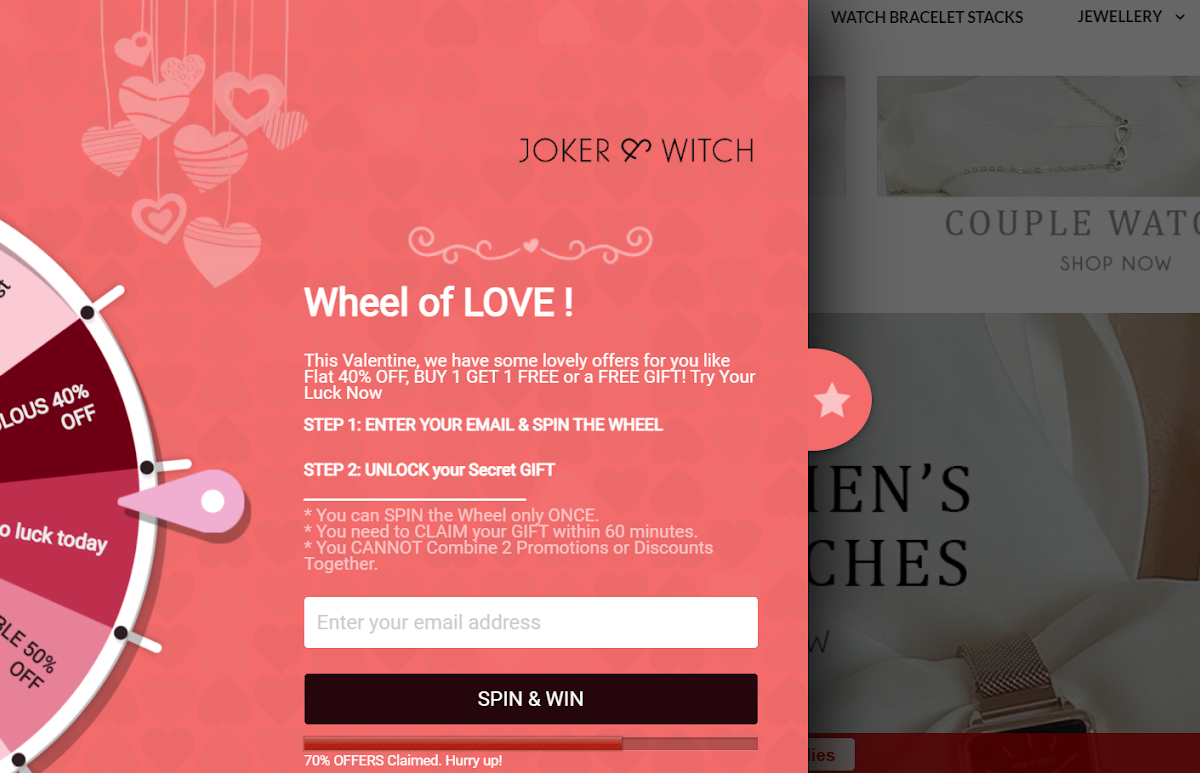
Task: Open the infinity necklace image
Action: [x=1038, y=135]
